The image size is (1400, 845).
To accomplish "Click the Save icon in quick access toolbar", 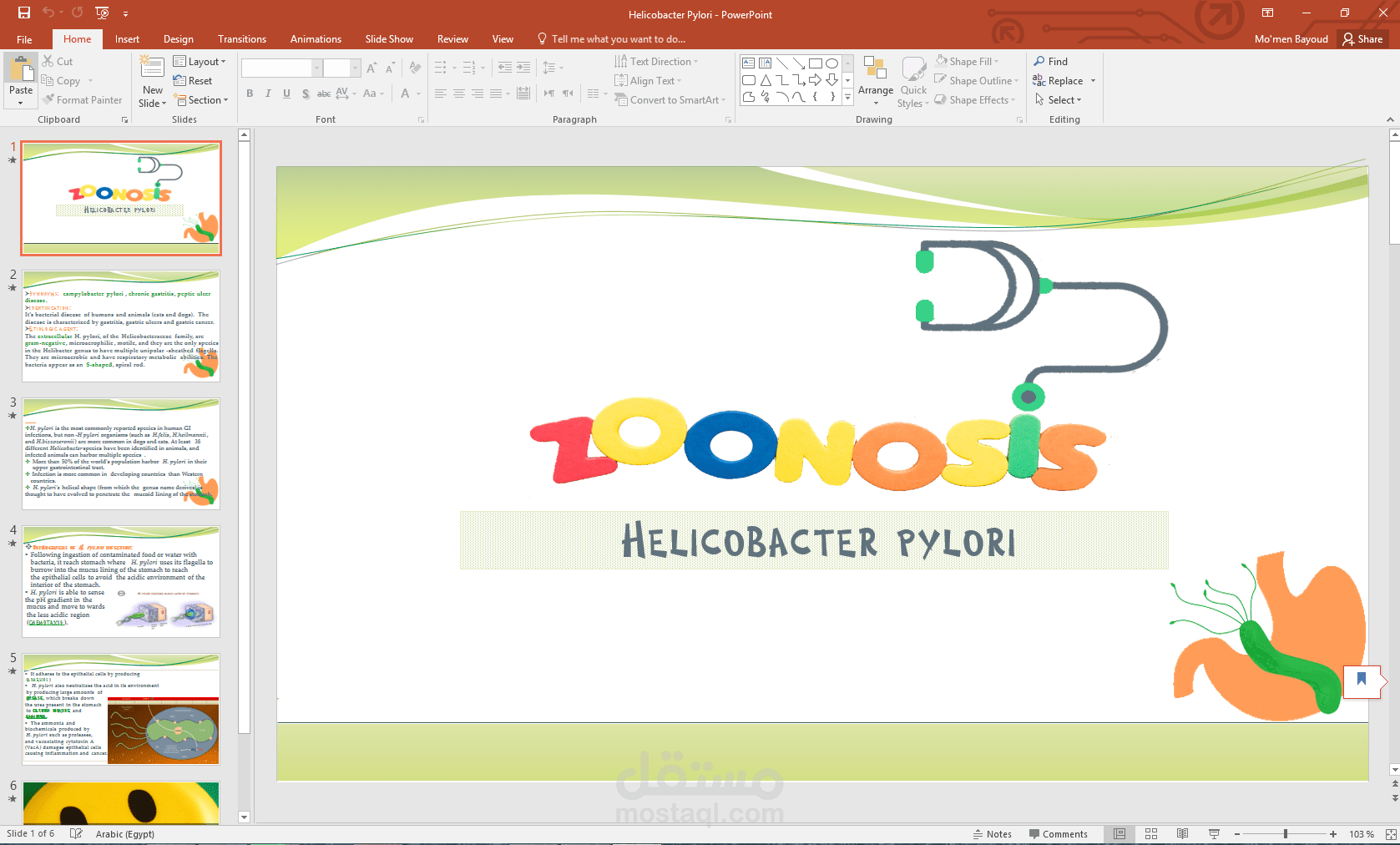I will coord(23,13).
